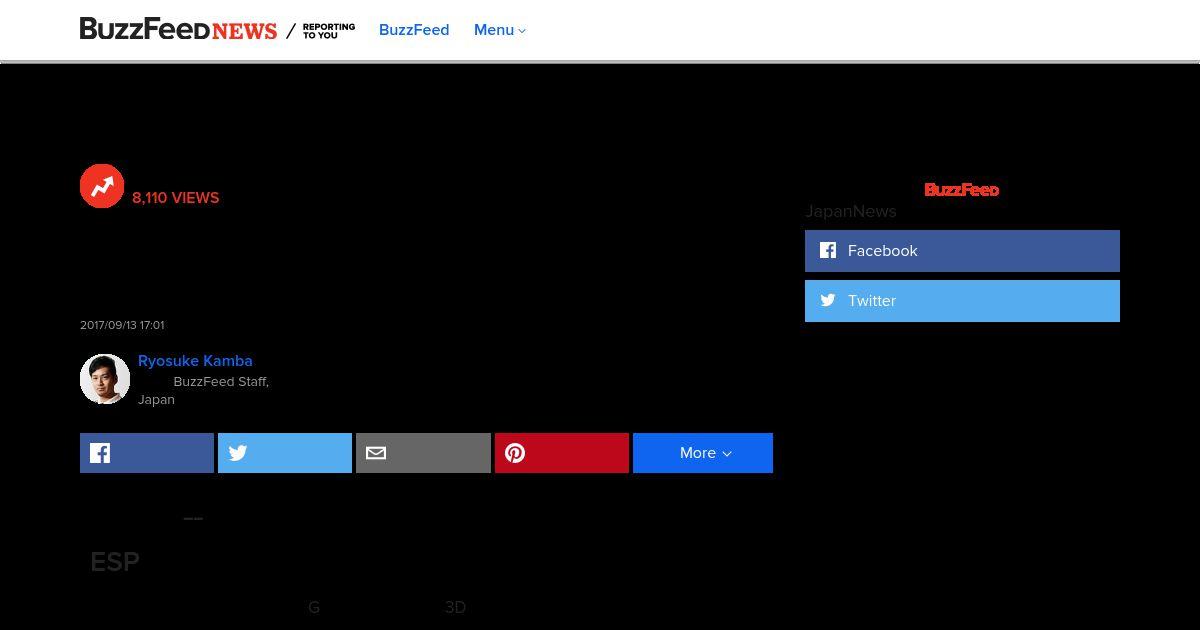Image resolution: width=1200 pixels, height=630 pixels.
Task: Share article via Twitter bird button
Action: (285, 453)
